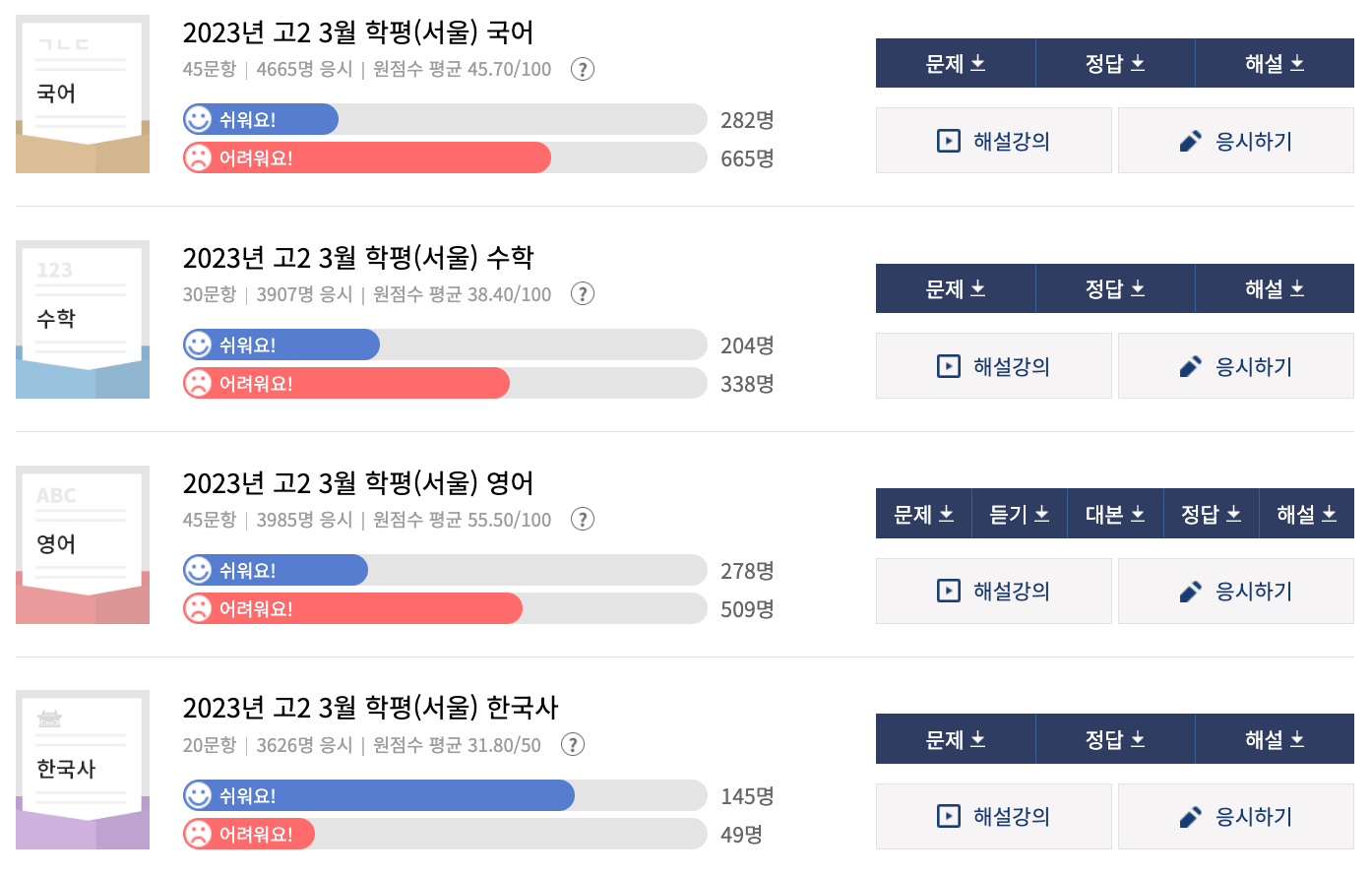
Task: Open the 2023년 고2 3월 학평 영어 title
Action: (357, 483)
